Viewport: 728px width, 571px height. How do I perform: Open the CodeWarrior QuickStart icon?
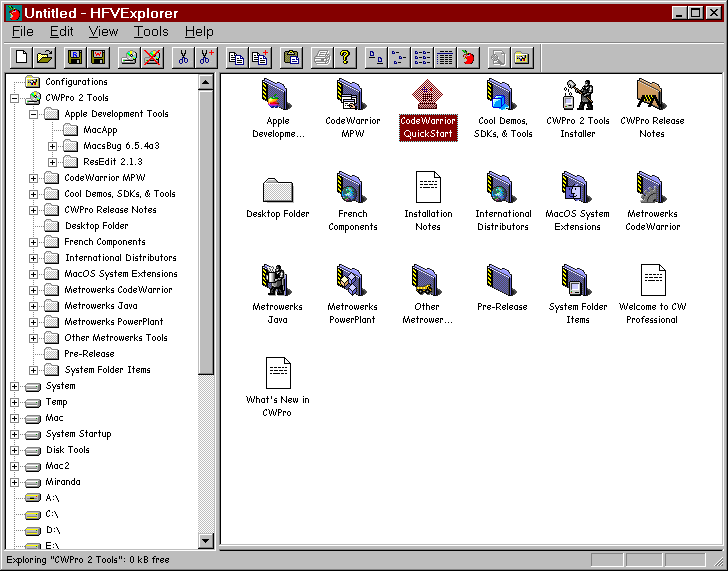click(428, 97)
